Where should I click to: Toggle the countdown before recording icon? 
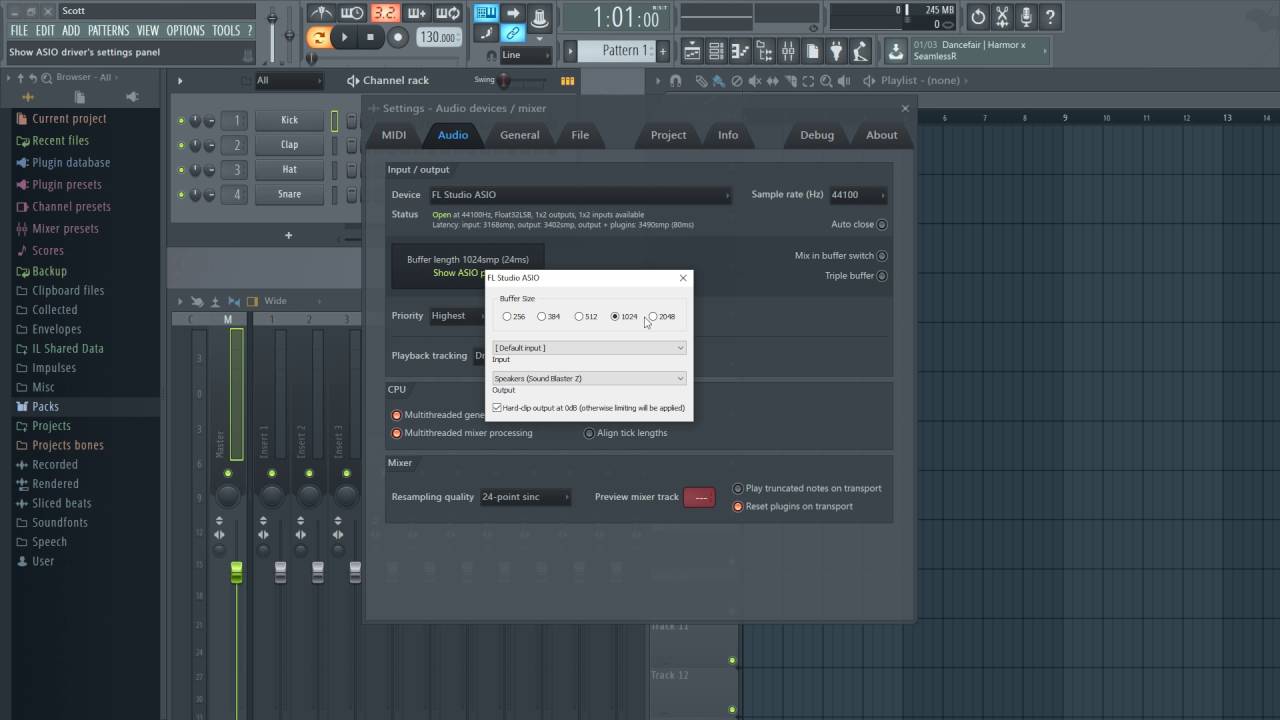(x=385, y=13)
